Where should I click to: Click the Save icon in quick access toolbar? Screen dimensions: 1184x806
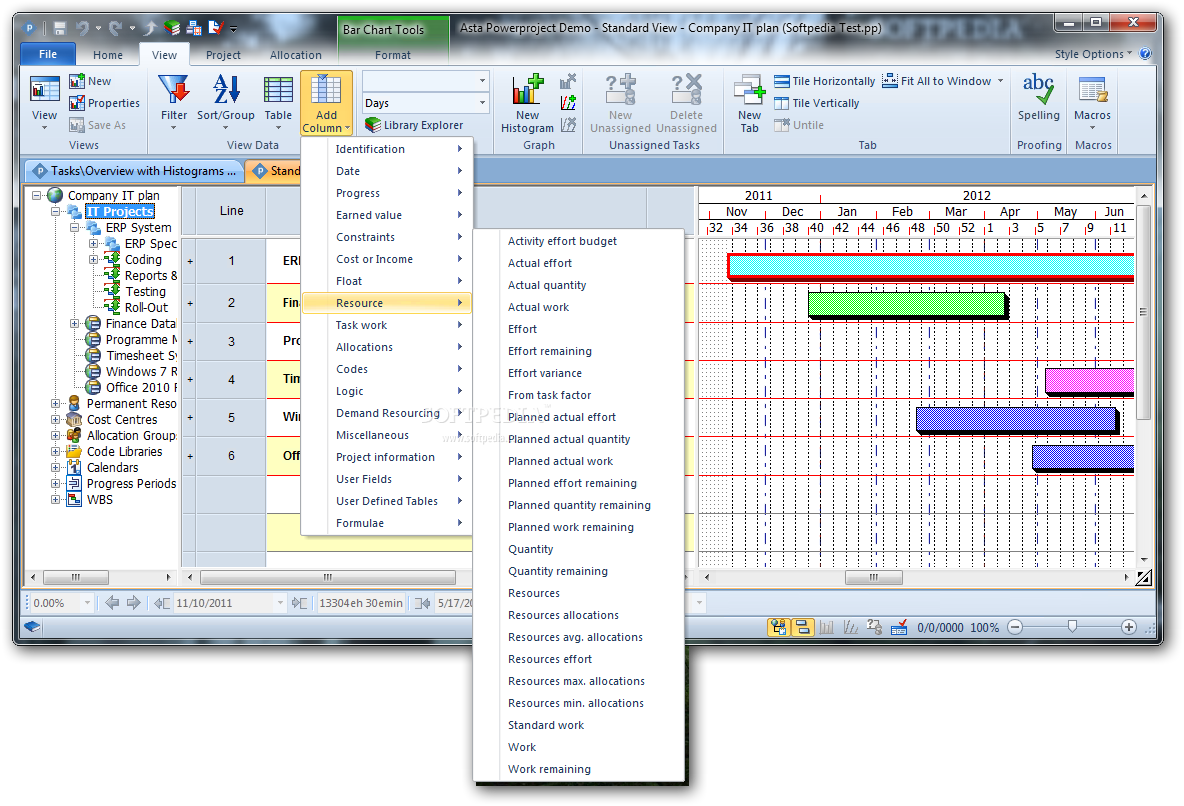tap(60, 29)
